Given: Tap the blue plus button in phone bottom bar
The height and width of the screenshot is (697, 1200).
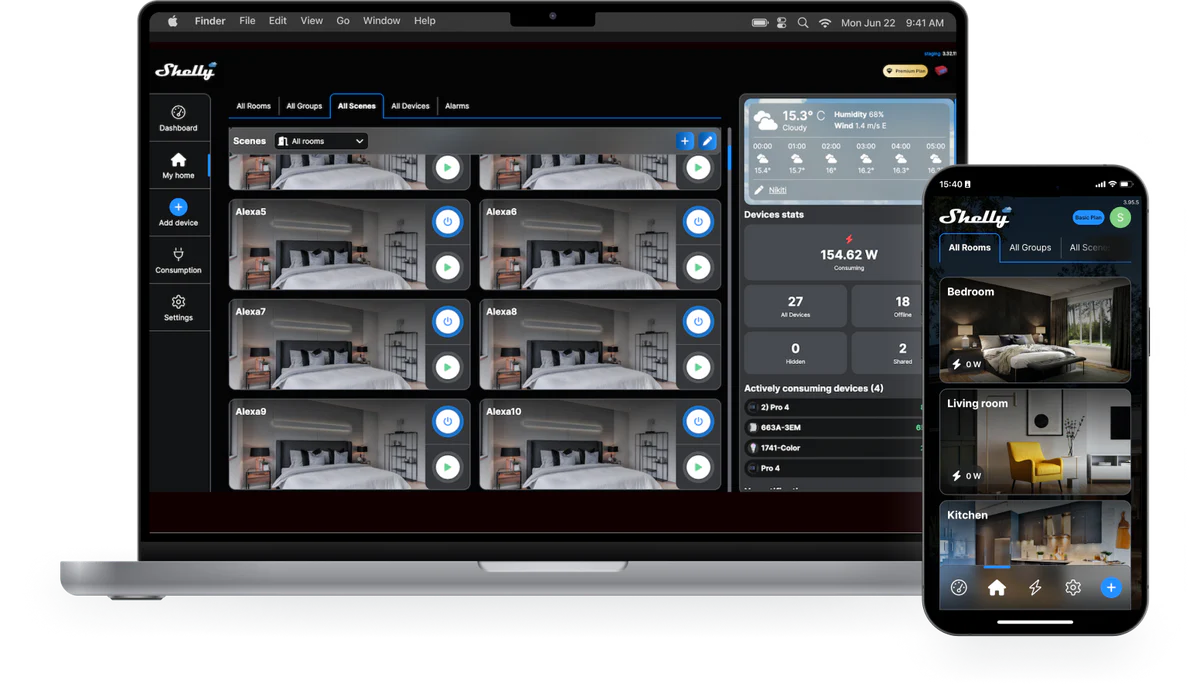Looking at the screenshot, I should click(1110, 588).
